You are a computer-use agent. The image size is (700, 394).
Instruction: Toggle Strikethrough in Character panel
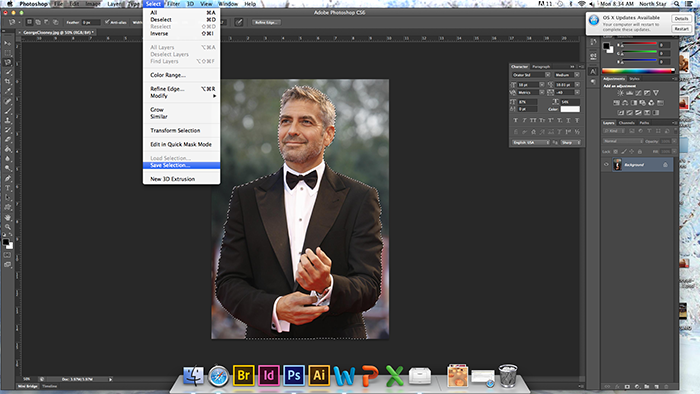[x=577, y=120]
